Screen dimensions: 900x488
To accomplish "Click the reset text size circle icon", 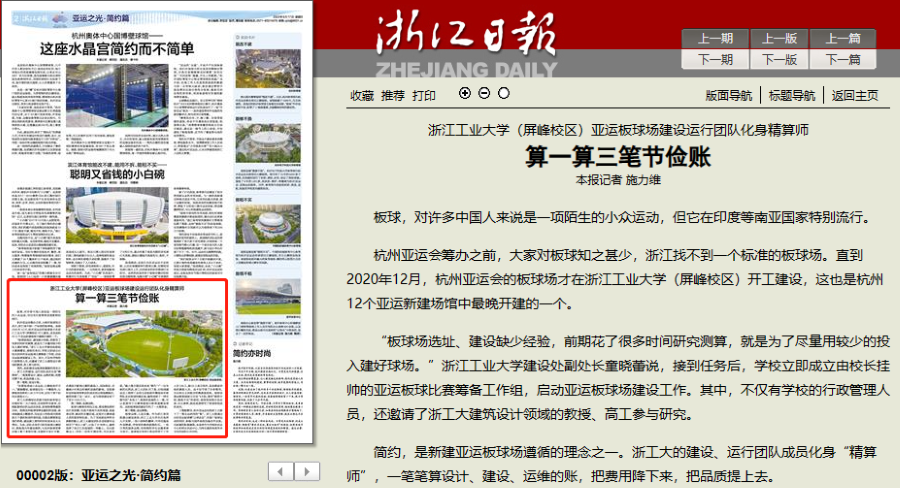I will (503, 93).
